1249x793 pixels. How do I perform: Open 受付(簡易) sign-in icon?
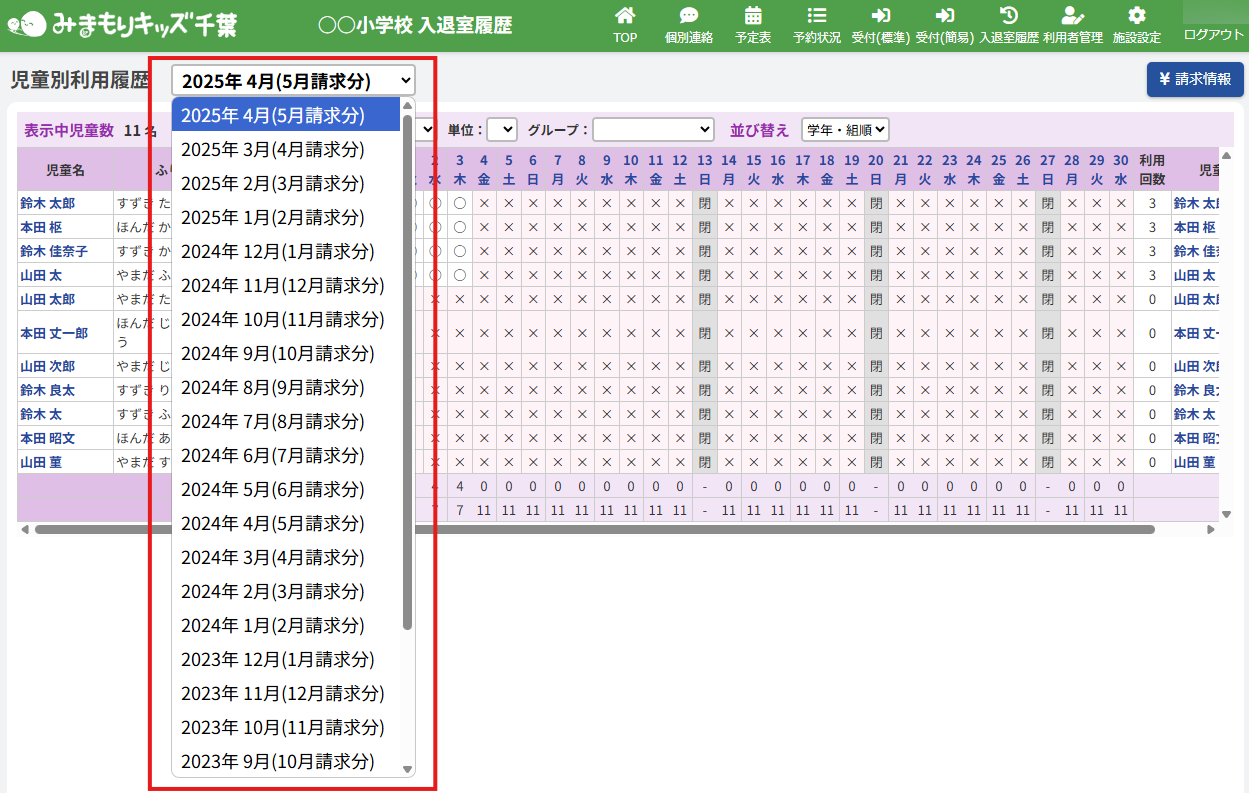tap(944, 17)
